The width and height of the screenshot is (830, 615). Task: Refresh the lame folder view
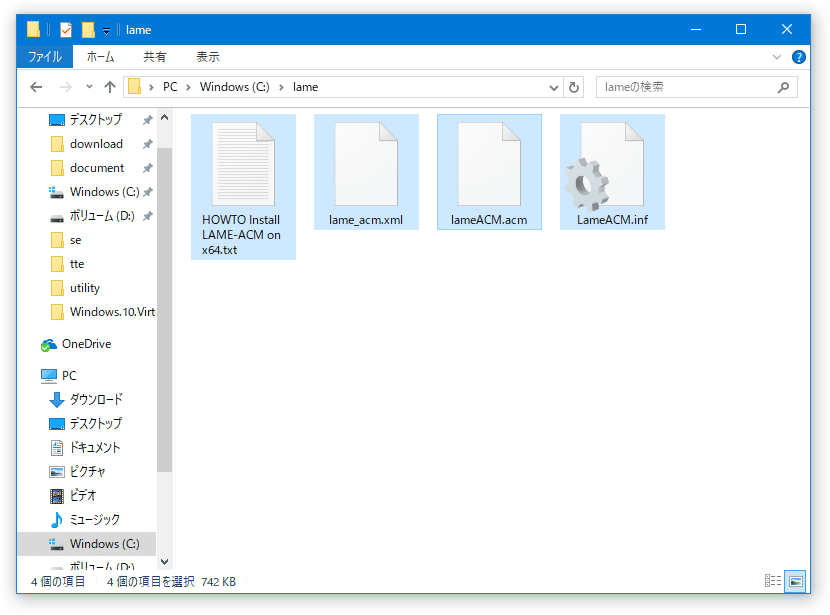click(574, 87)
